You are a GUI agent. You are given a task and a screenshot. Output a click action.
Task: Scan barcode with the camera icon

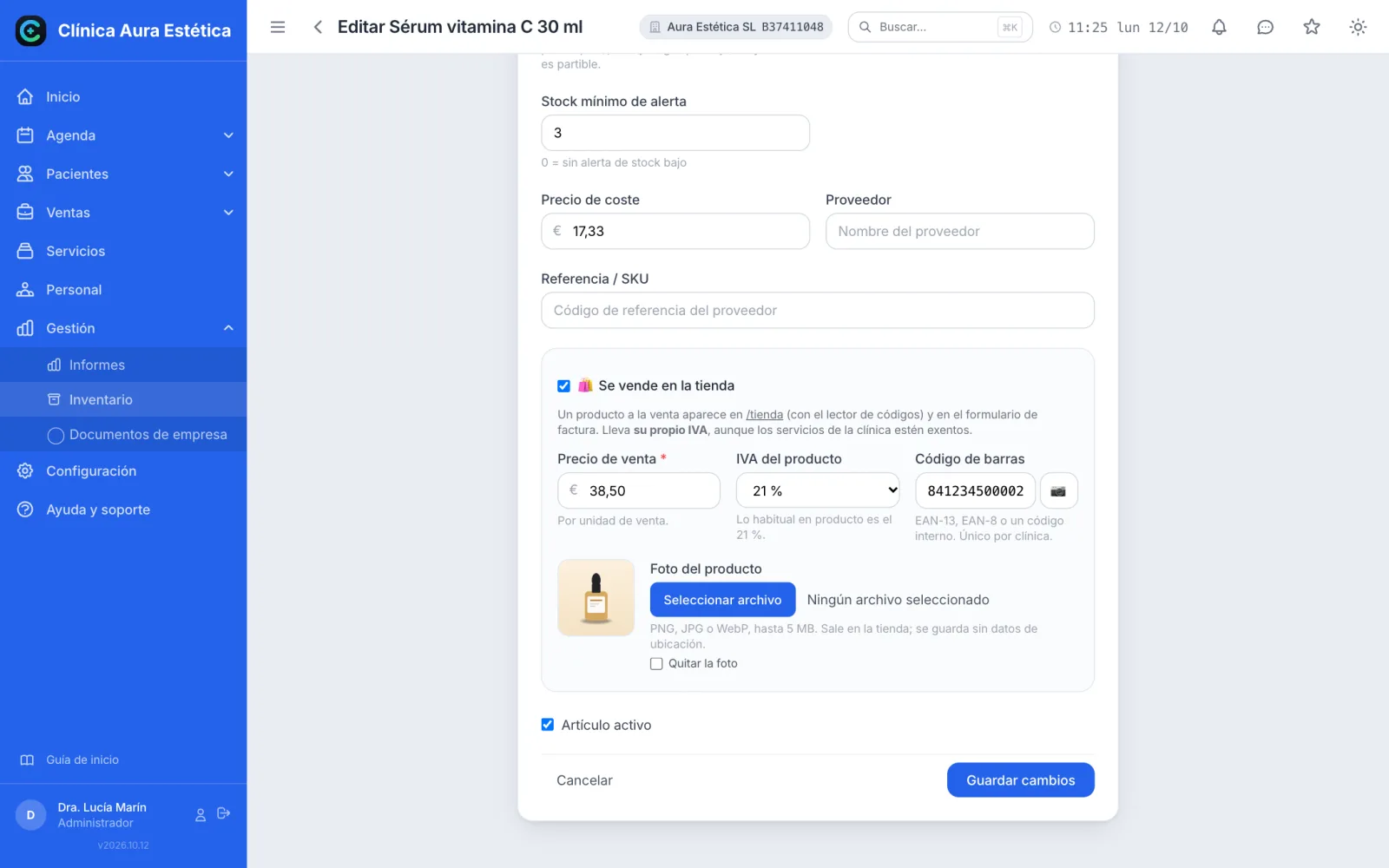[1058, 490]
